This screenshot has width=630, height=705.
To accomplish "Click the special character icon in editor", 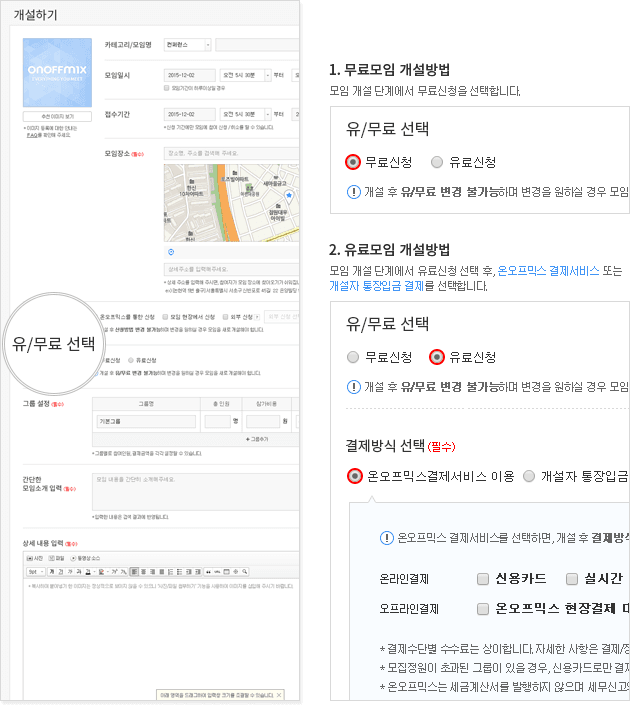I will 235,572.
